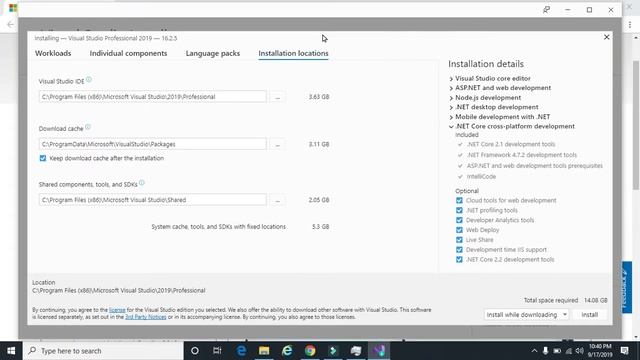Toggle .NET Core 2.2 development tools checkbox
The image size is (640, 360).
(x=459, y=260)
